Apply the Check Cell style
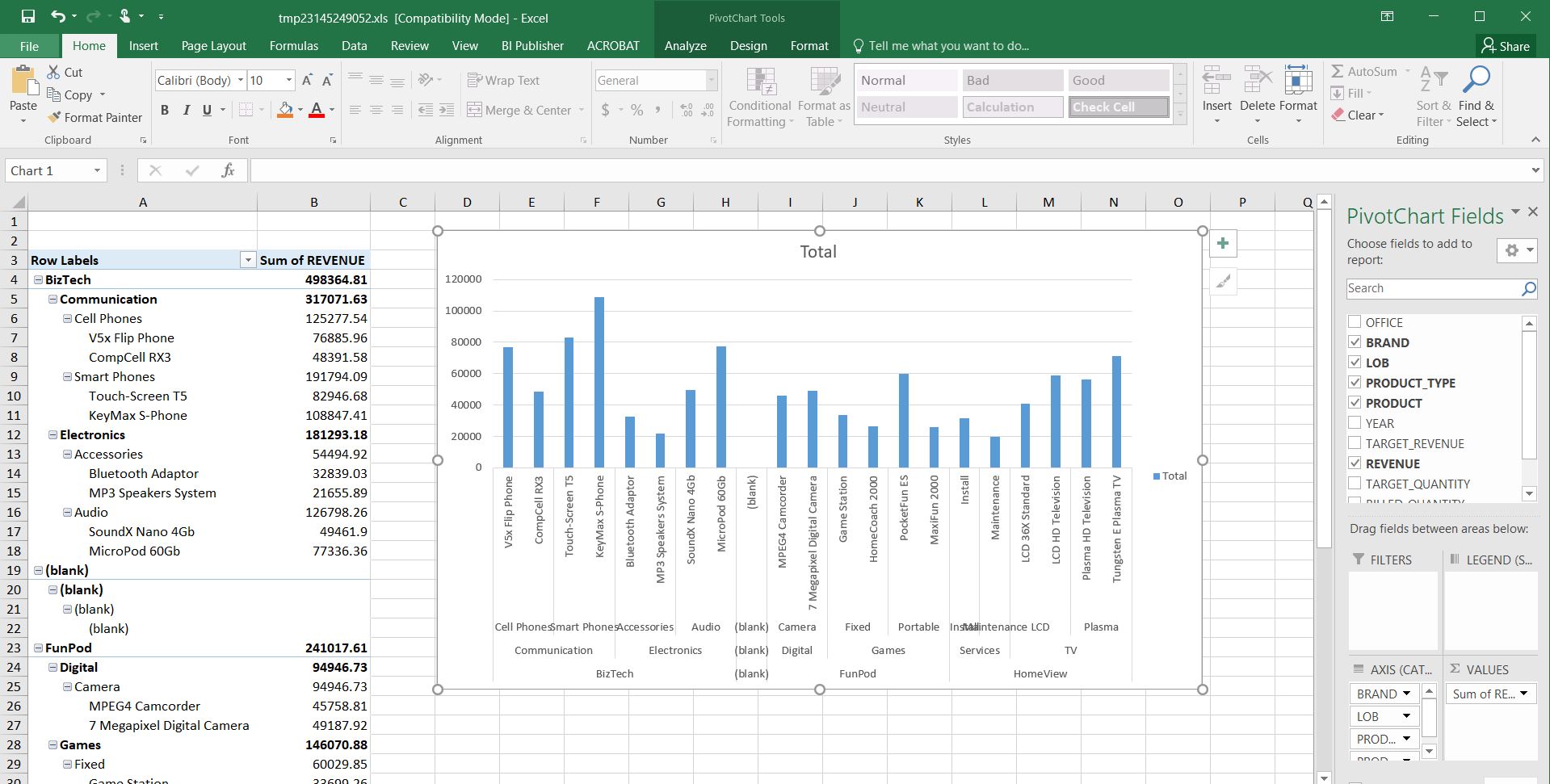Viewport: 1550px width, 784px height. pyautogui.click(x=1118, y=107)
